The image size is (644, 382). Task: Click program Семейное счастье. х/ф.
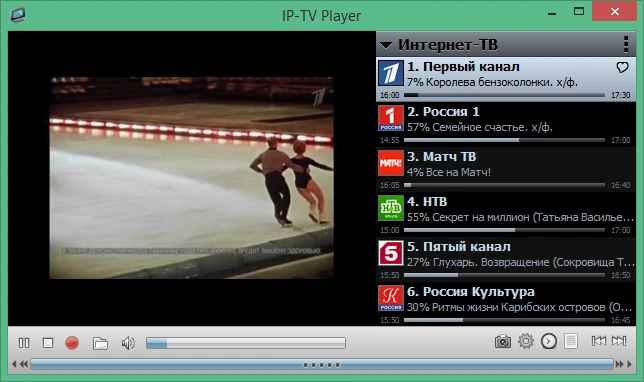pos(492,127)
